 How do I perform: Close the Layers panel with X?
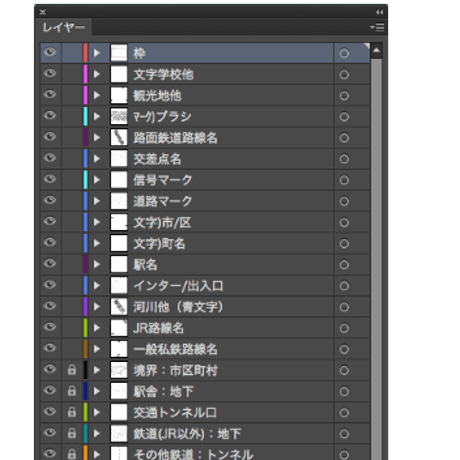tap(43, 12)
